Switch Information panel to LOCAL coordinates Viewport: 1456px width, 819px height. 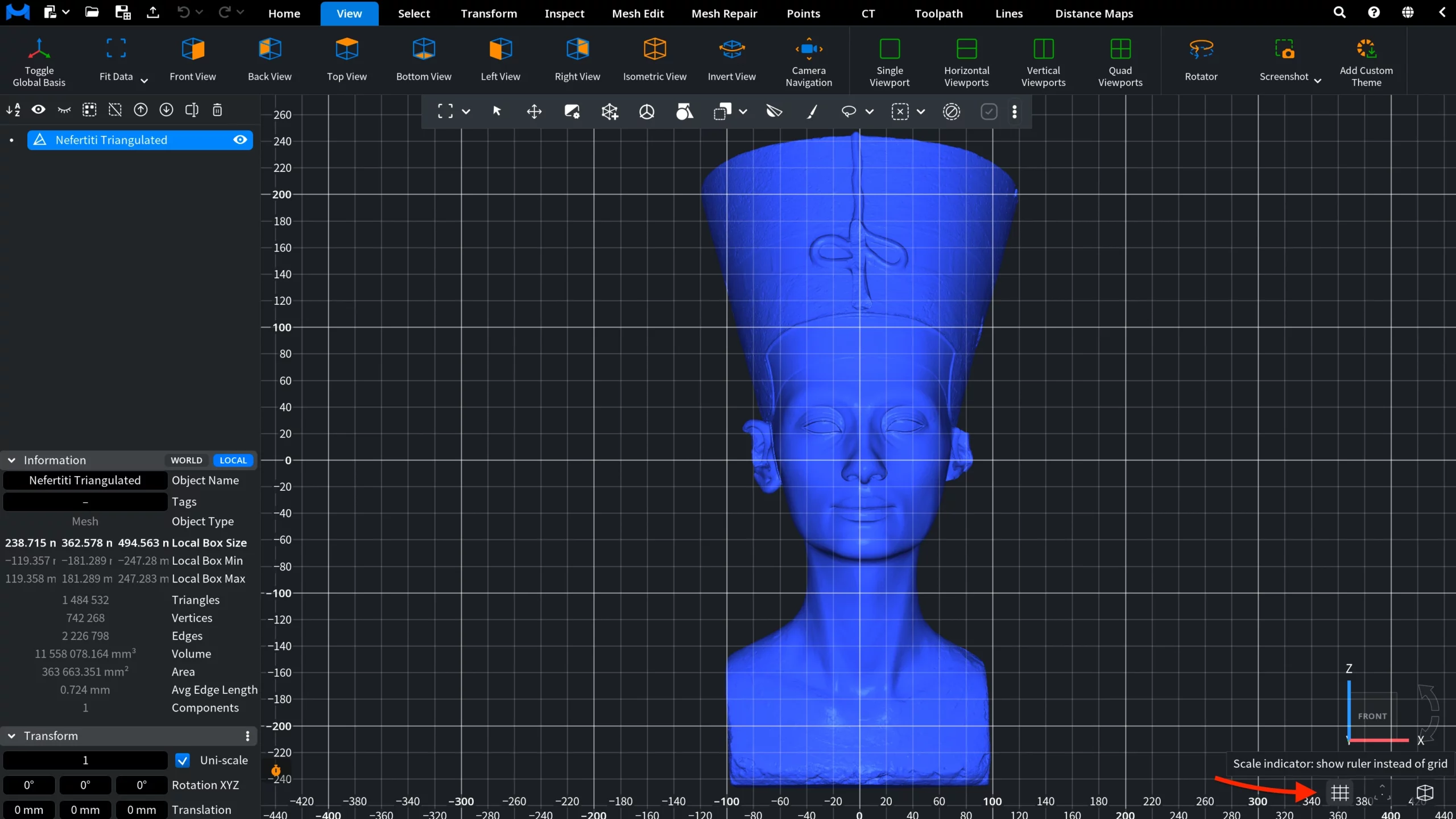233,460
